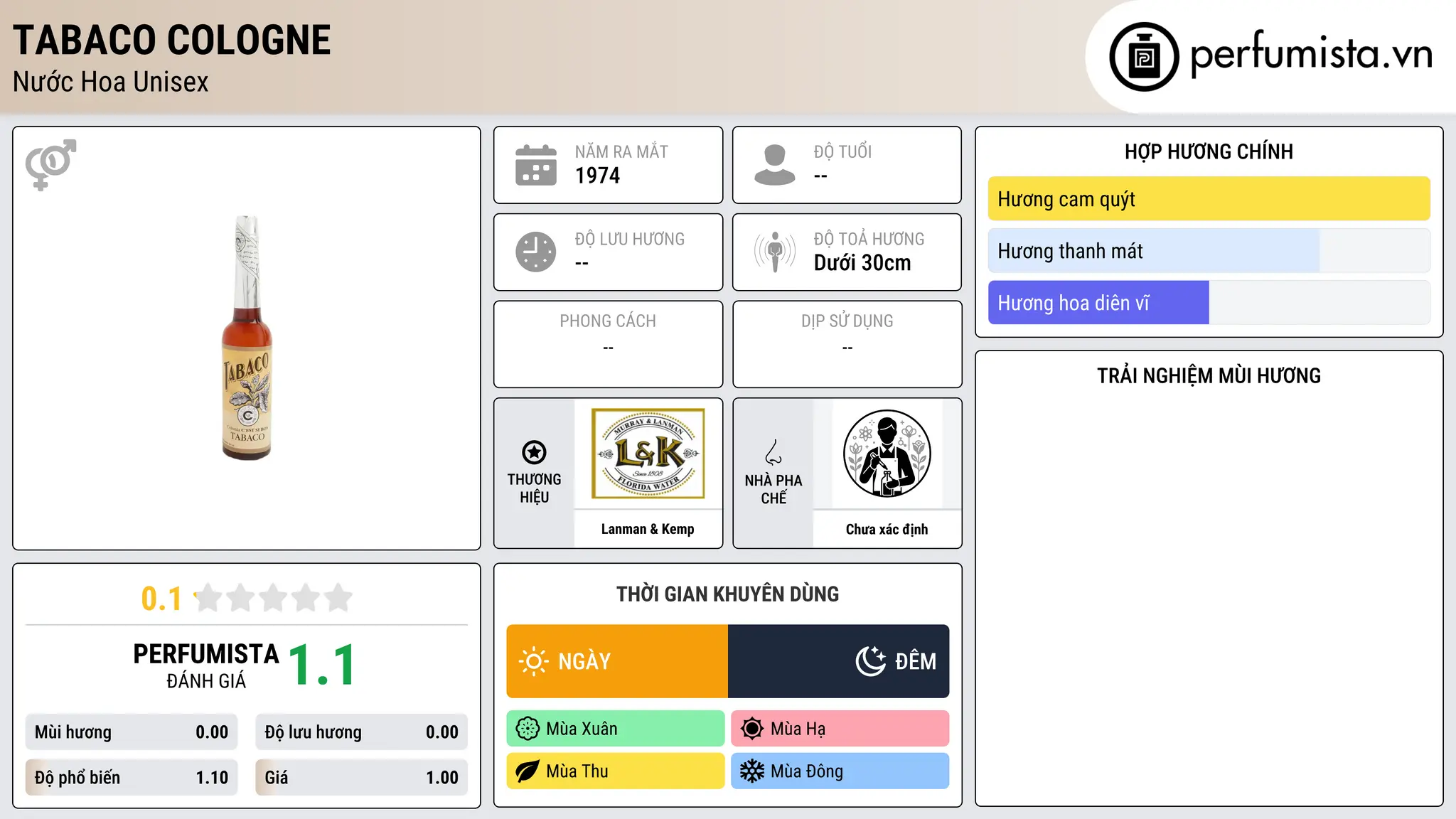Click the TABACO COLOGNE title
This screenshot has height=819, width=1456.
pyautogui.click(x=172, y=40)
